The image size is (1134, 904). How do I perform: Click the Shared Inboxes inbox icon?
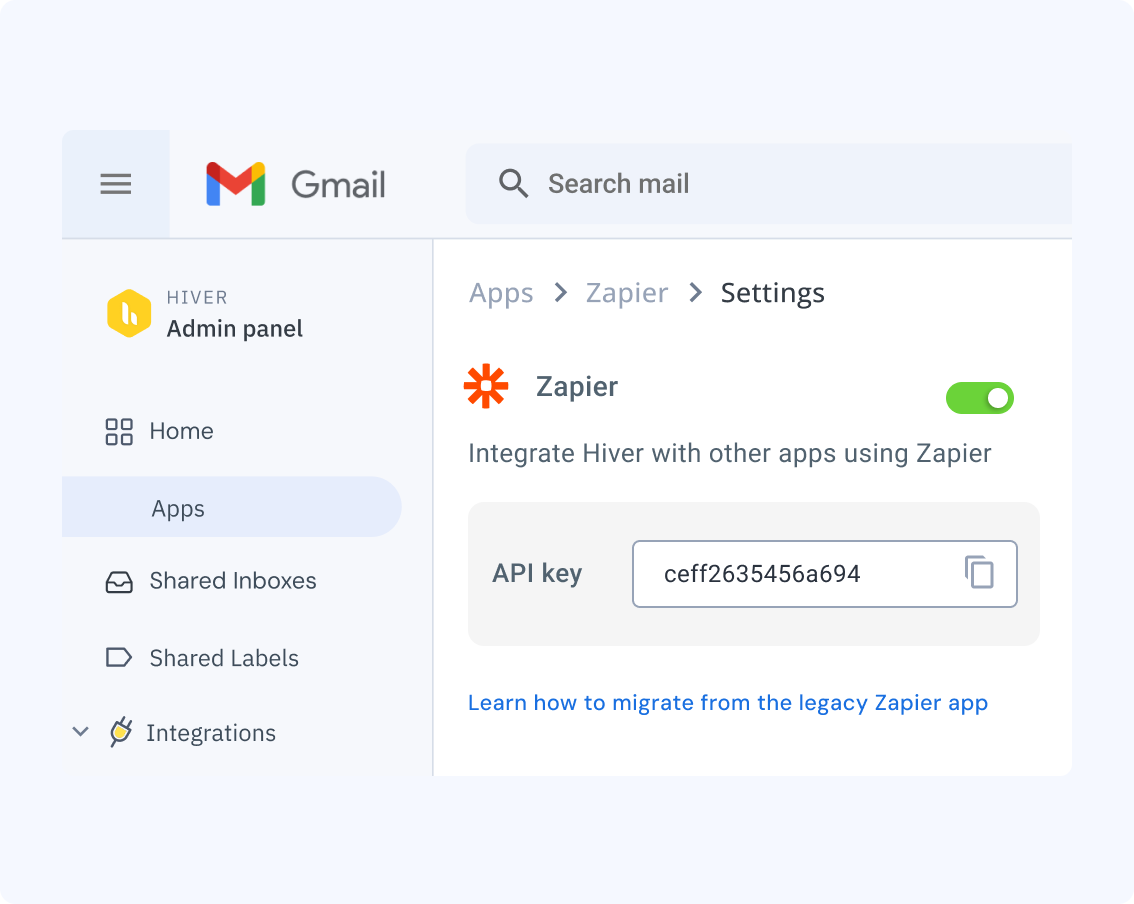click(119, 581)
